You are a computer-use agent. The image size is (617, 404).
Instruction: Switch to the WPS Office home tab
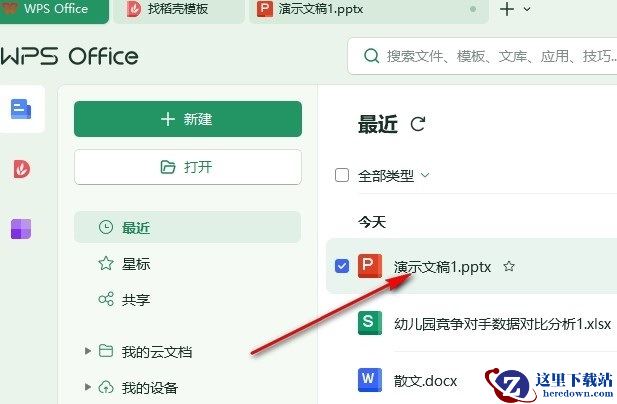[x=54, y=10]
